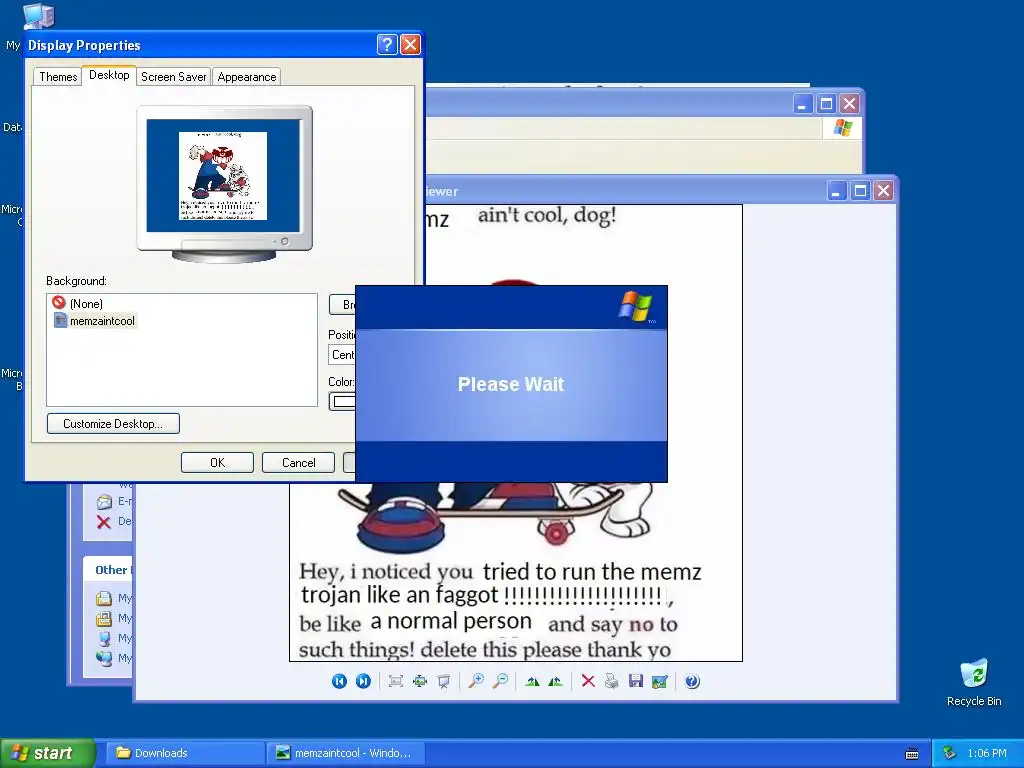Click the E-mail envelope icon in Explorer sidebar
Viewport: 1024px width, 768px height.
pyautogui.click(x=104, y=502)
